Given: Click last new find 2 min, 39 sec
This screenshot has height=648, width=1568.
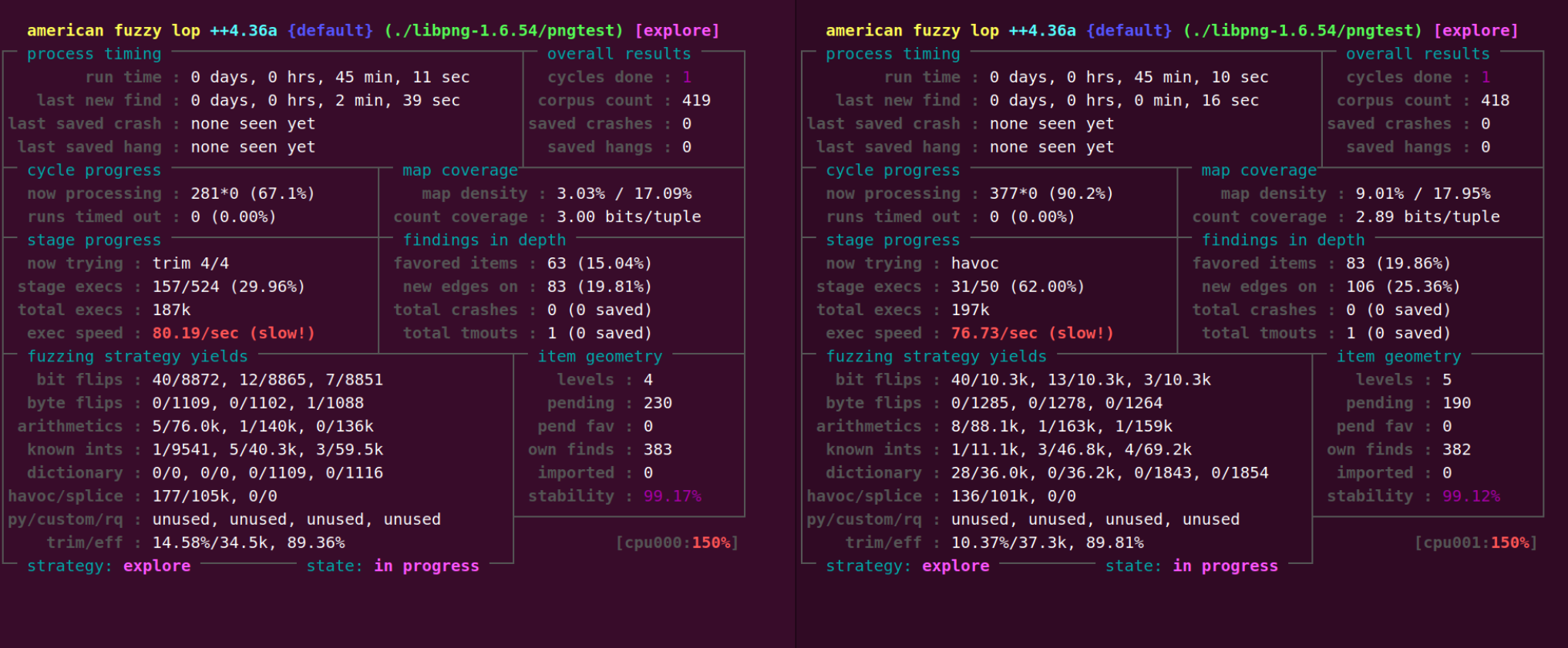Looking at the screenshot, I should [x=325, y=100].
